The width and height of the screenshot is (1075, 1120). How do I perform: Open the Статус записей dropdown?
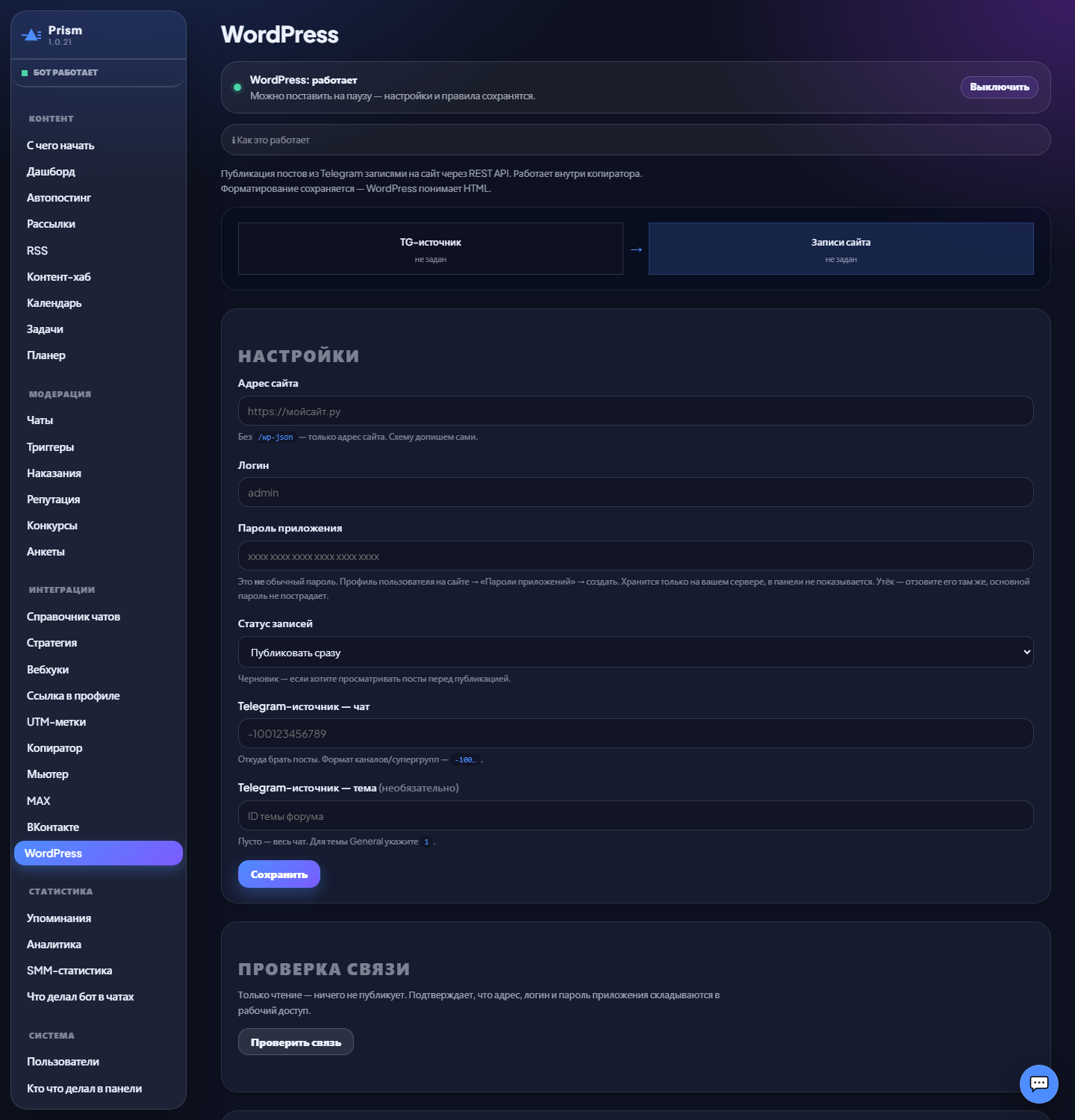coord(635,652)
